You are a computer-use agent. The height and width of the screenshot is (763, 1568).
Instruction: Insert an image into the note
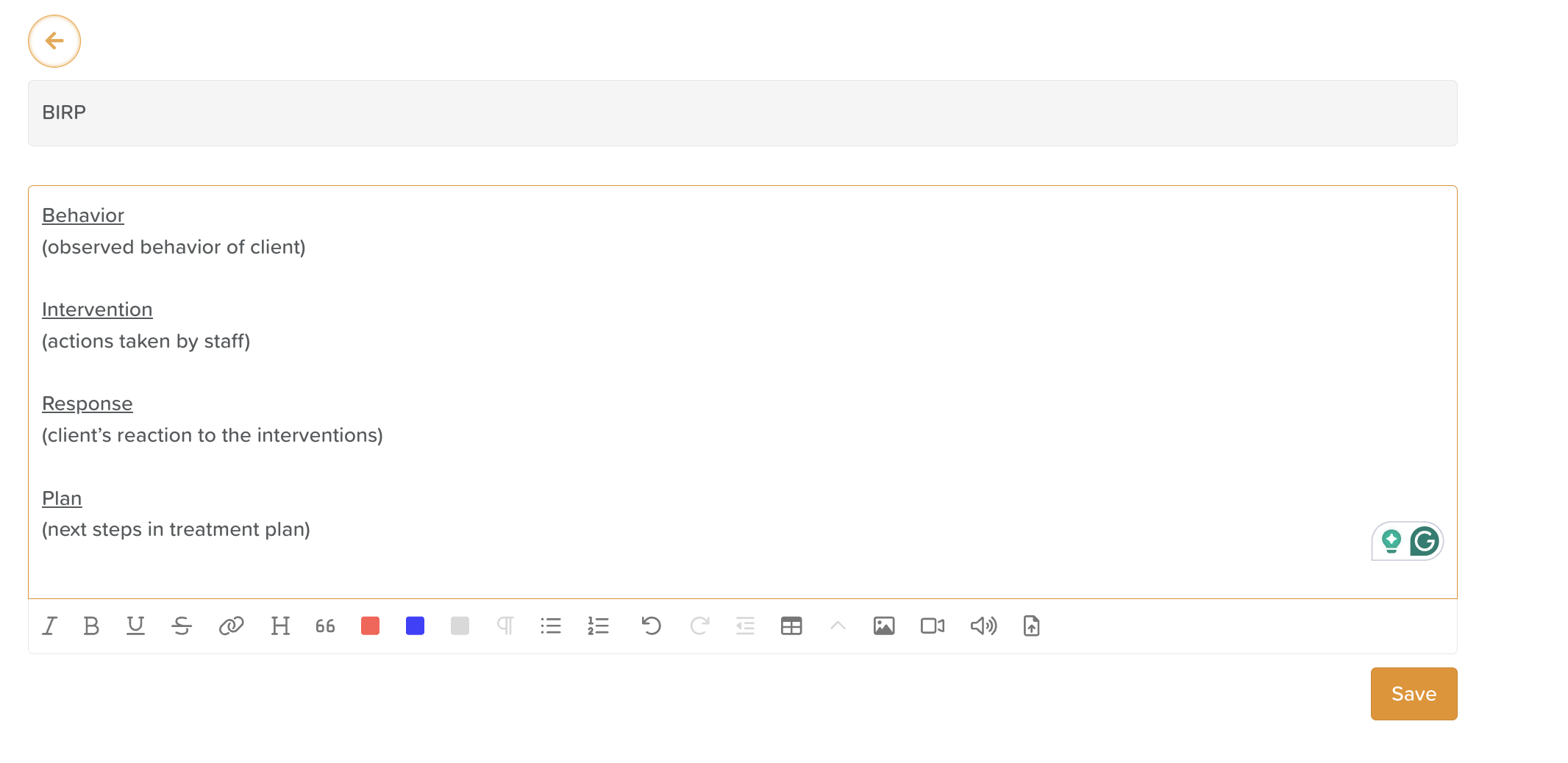coord(884,626)
